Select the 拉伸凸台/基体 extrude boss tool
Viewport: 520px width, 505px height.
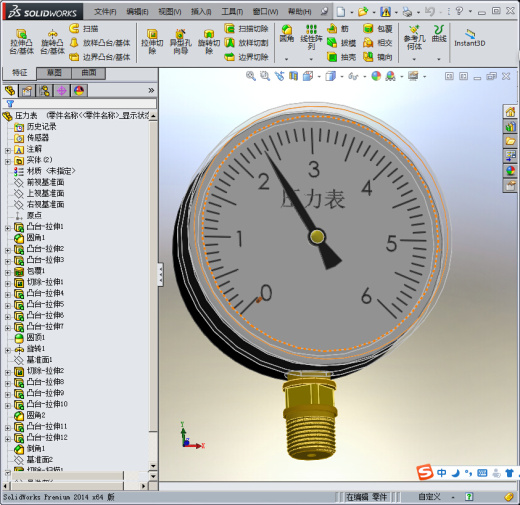[22, 41]
